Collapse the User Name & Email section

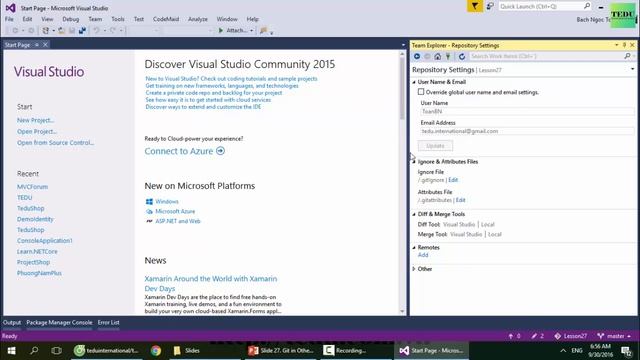coord(414,82)
